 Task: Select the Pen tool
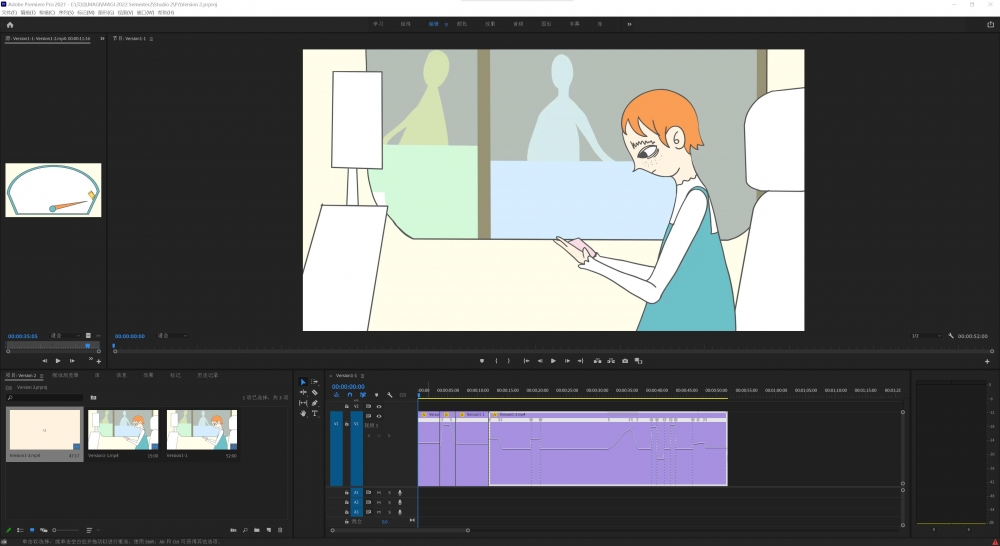[314, 403]
